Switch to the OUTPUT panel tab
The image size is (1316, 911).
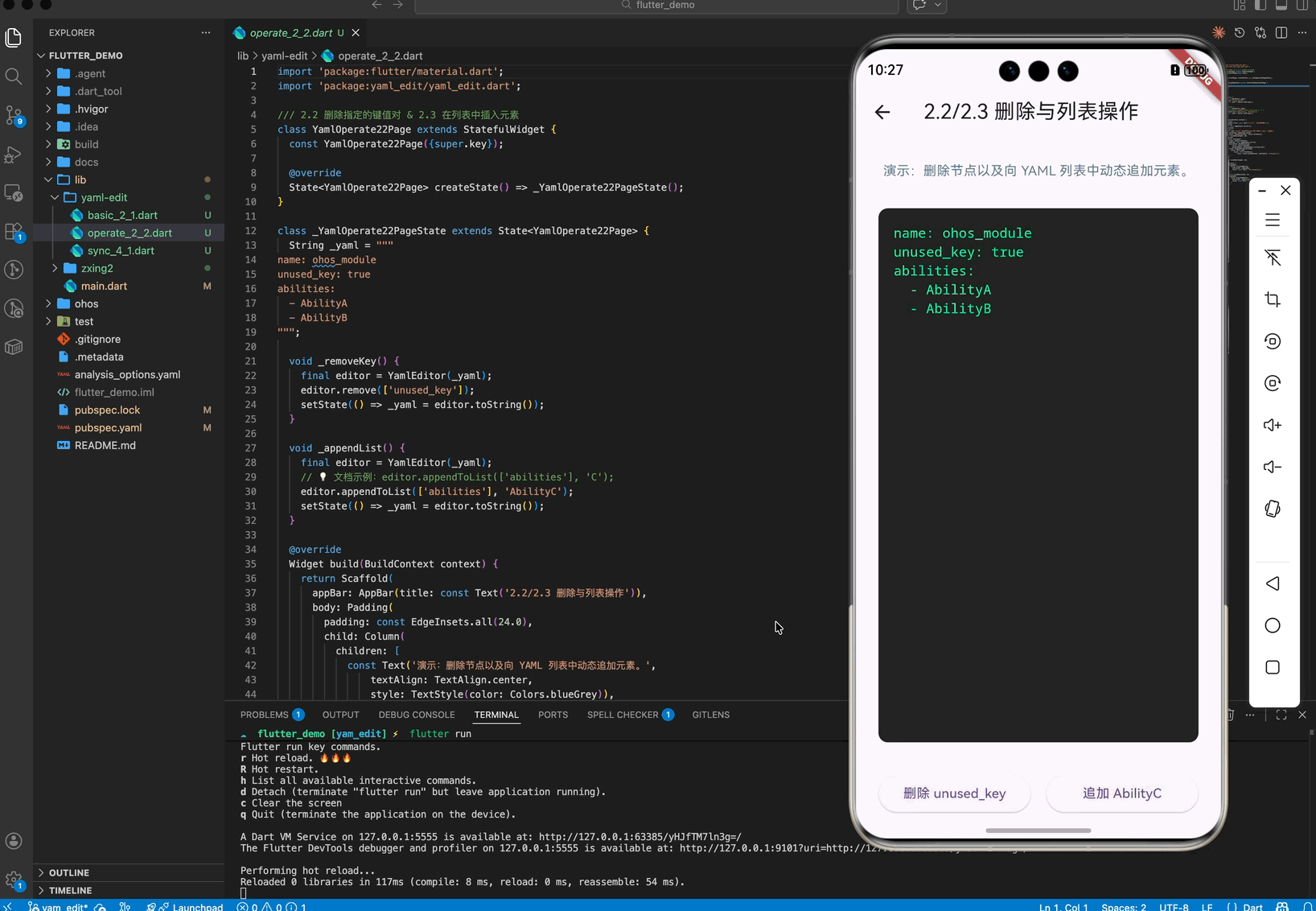click(x=340, y=715)
